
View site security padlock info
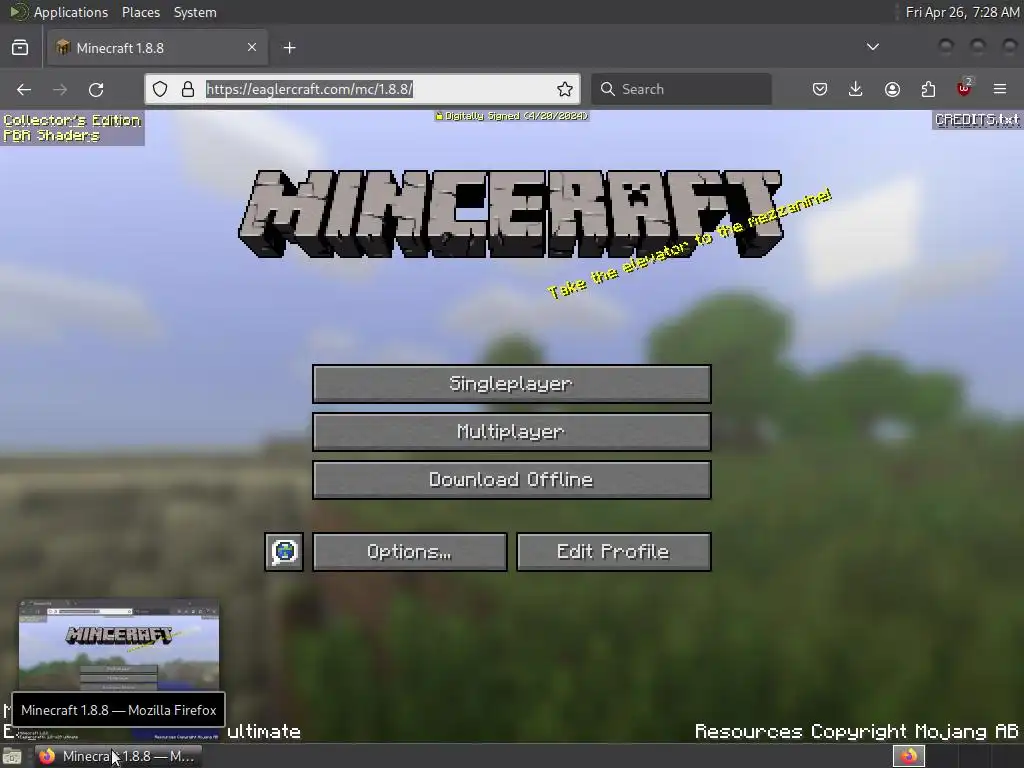click(x=188, y=89)
